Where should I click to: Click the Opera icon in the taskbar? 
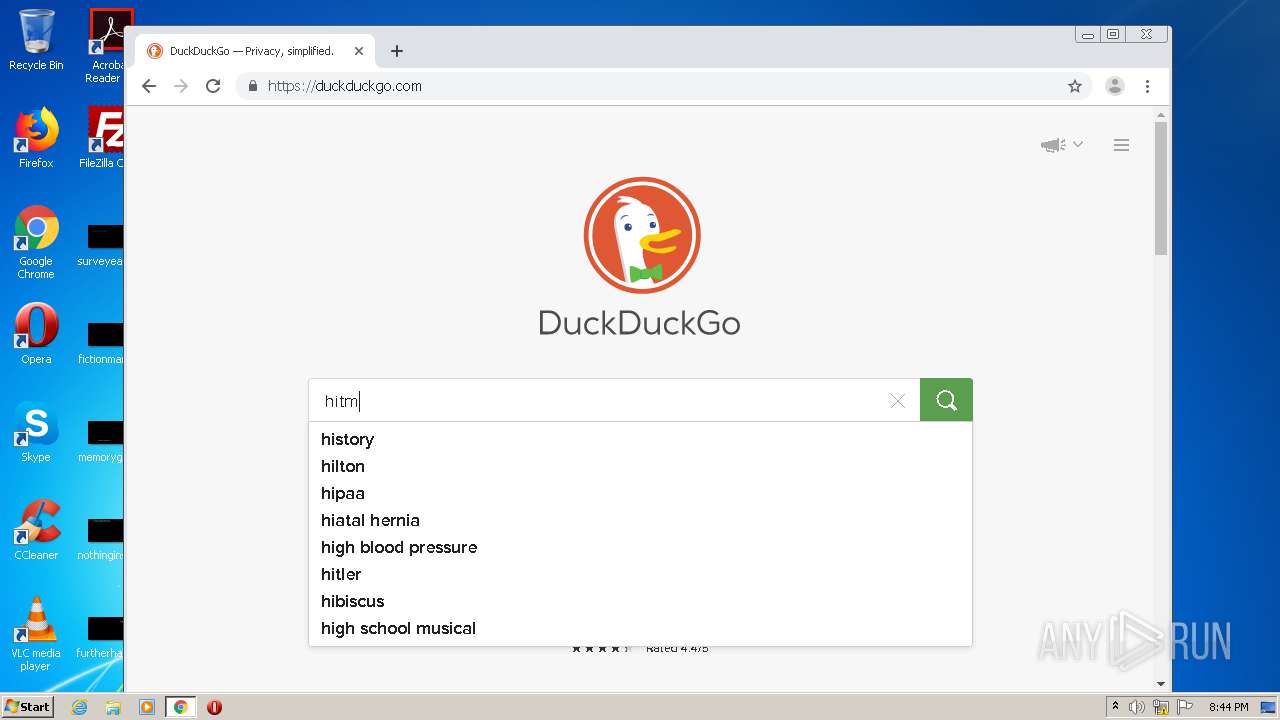coord(214,707)
